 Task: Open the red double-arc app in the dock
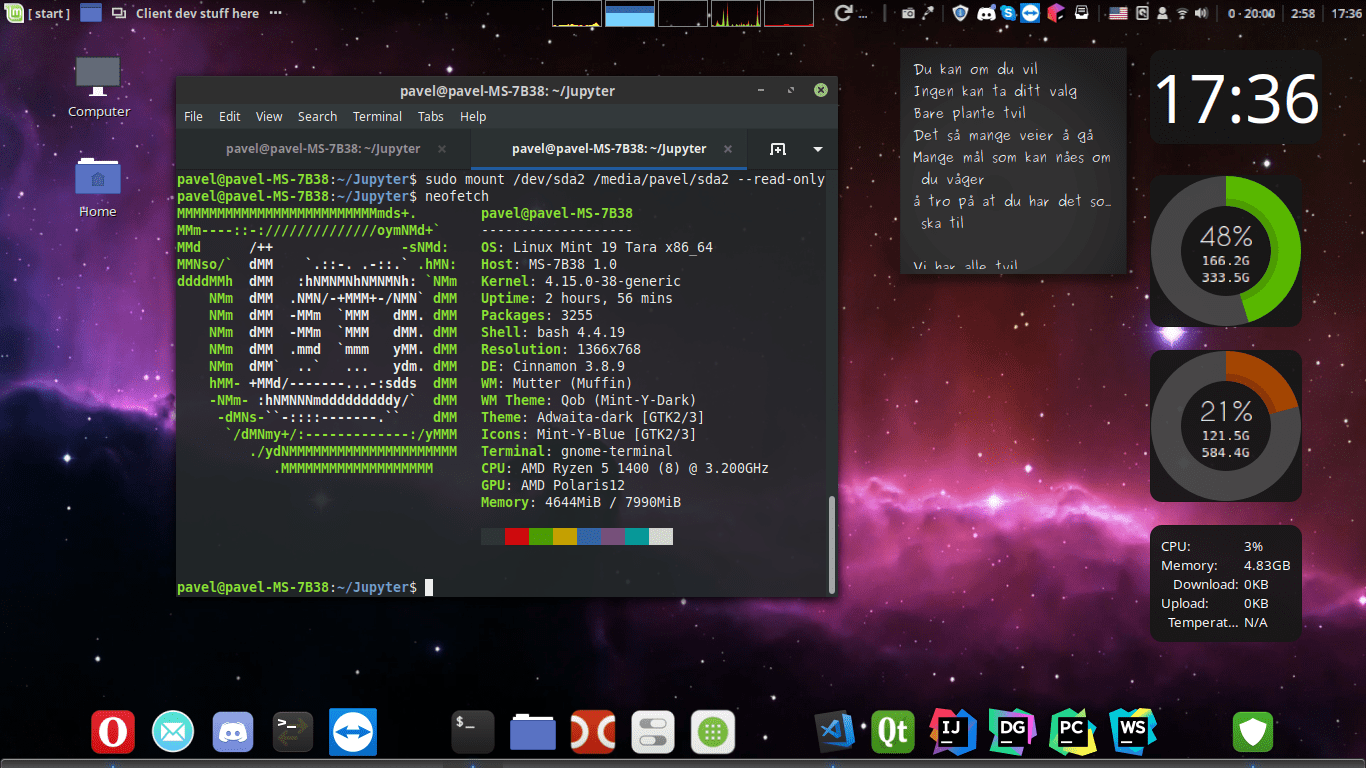coord(592,732)
